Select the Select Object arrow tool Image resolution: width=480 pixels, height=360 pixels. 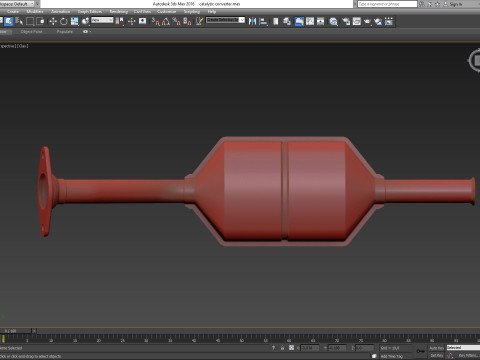[x=9, y=22]
